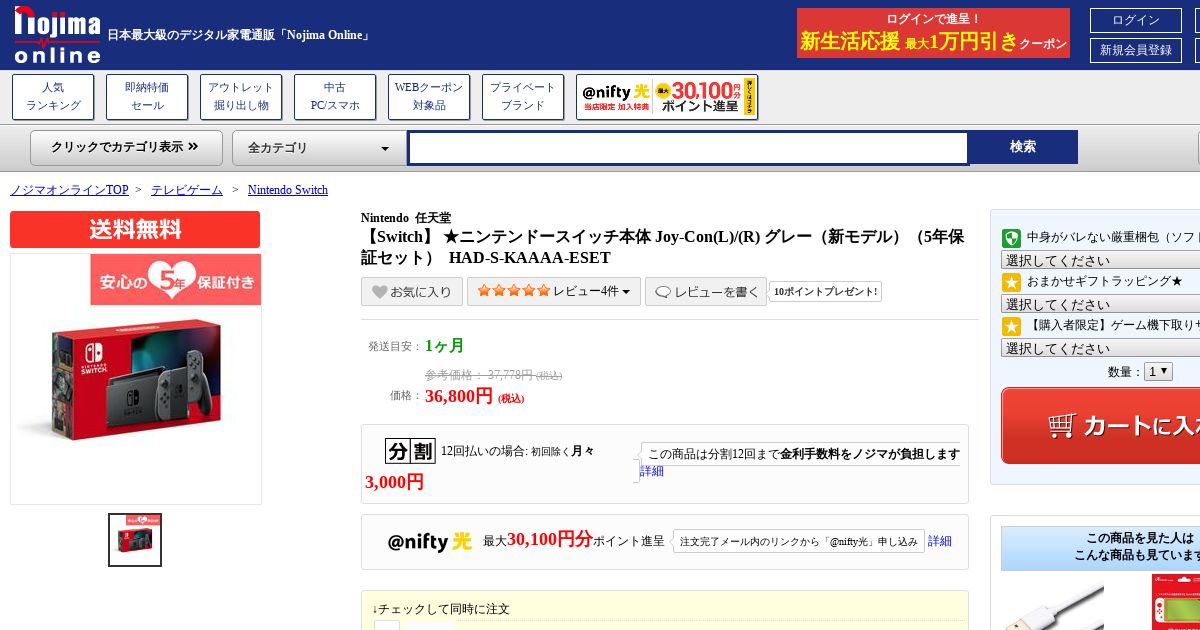
Task: Select the small product thumbnail below image
Action: coord(135,540)
